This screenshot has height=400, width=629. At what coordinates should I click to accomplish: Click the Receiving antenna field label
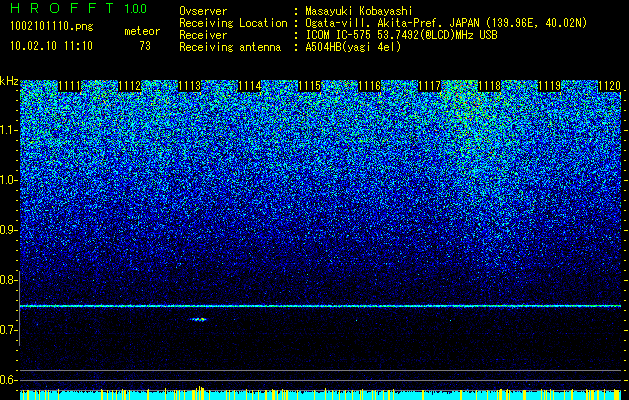tap(230, 47)
